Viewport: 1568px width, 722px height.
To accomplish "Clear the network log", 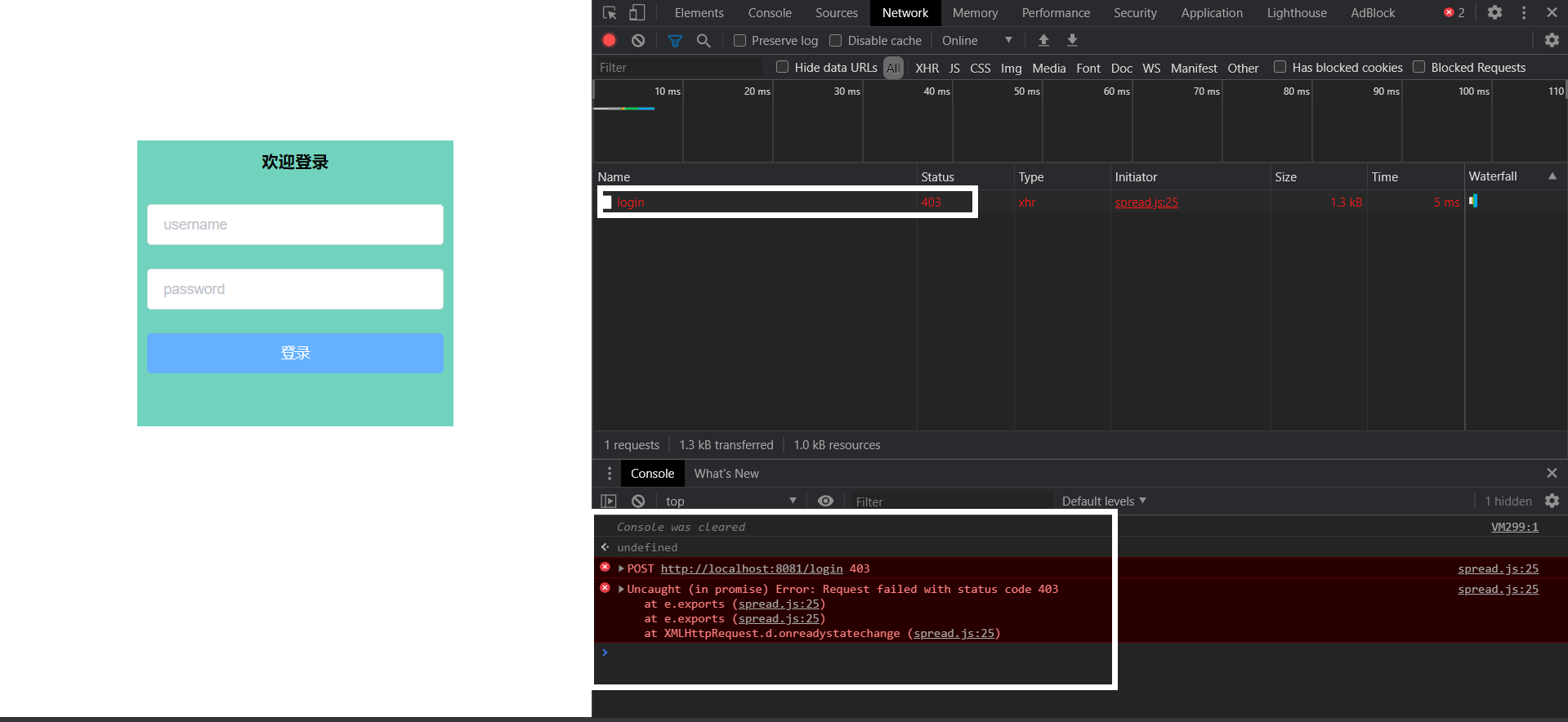I will click(638, 40).
